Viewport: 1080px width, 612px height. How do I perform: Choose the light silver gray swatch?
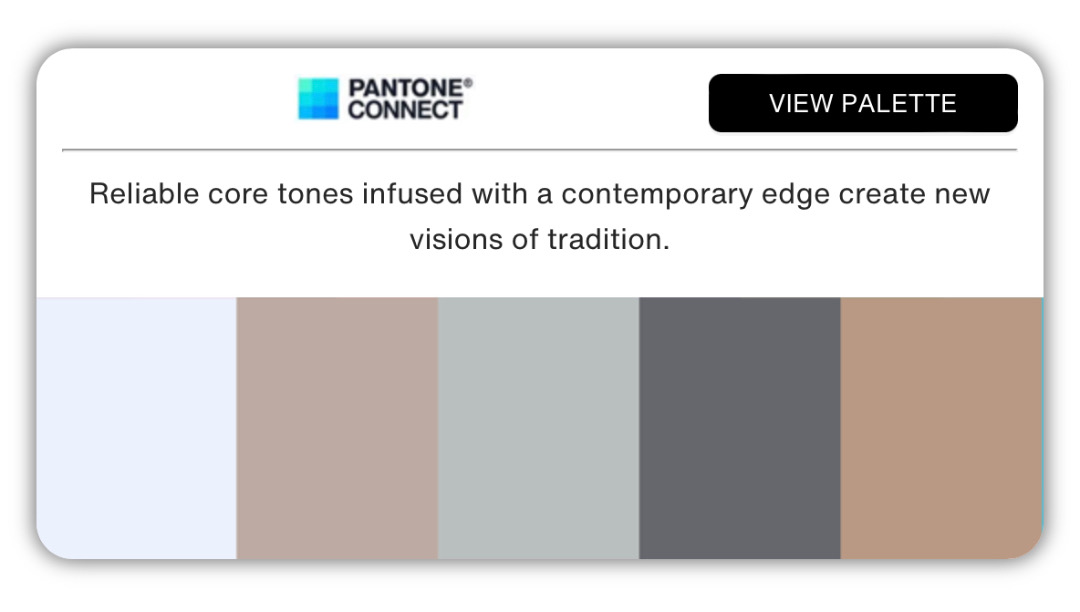pos(539,428)
